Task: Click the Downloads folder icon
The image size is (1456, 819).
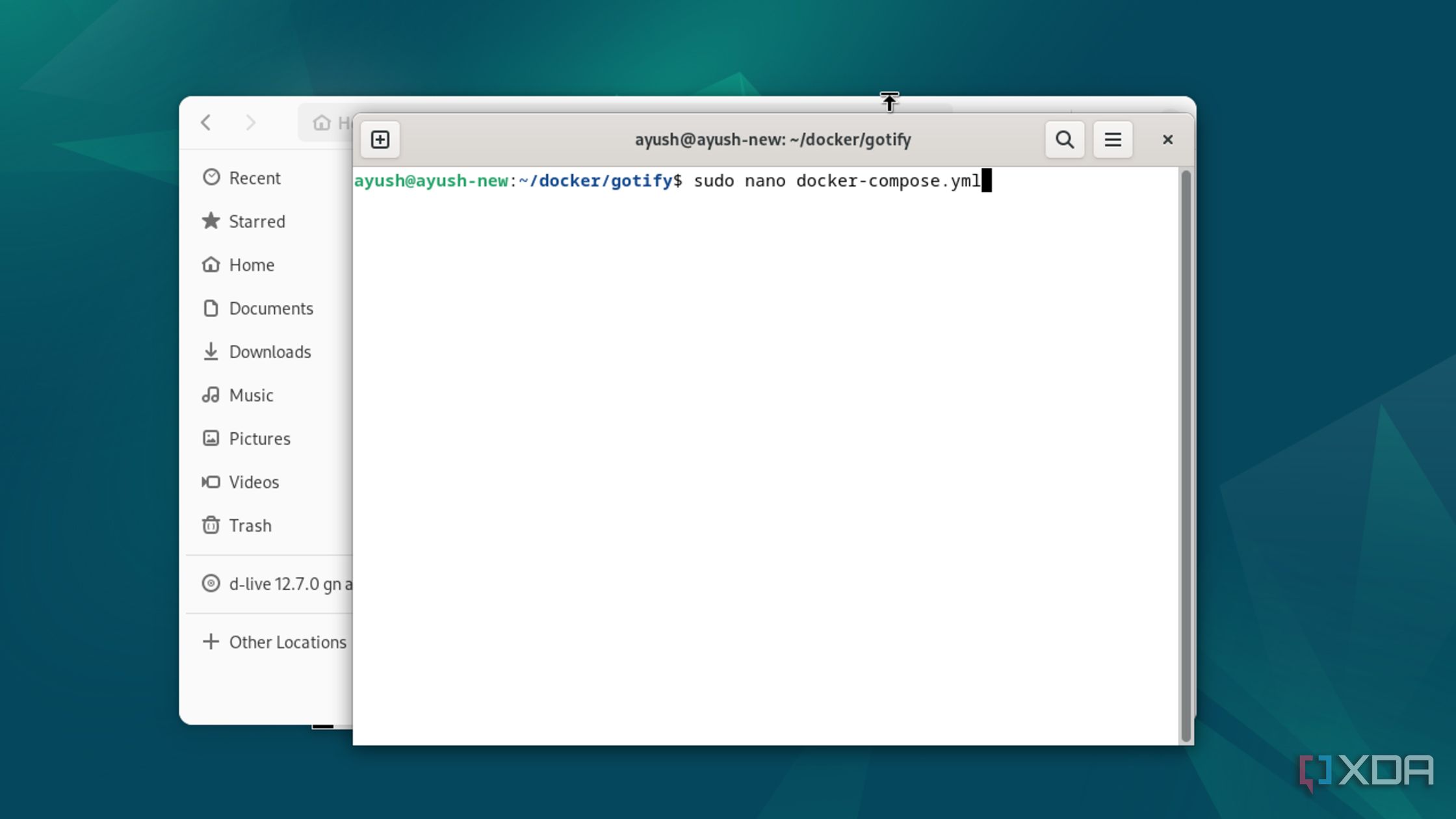Action: coord(211,352)
